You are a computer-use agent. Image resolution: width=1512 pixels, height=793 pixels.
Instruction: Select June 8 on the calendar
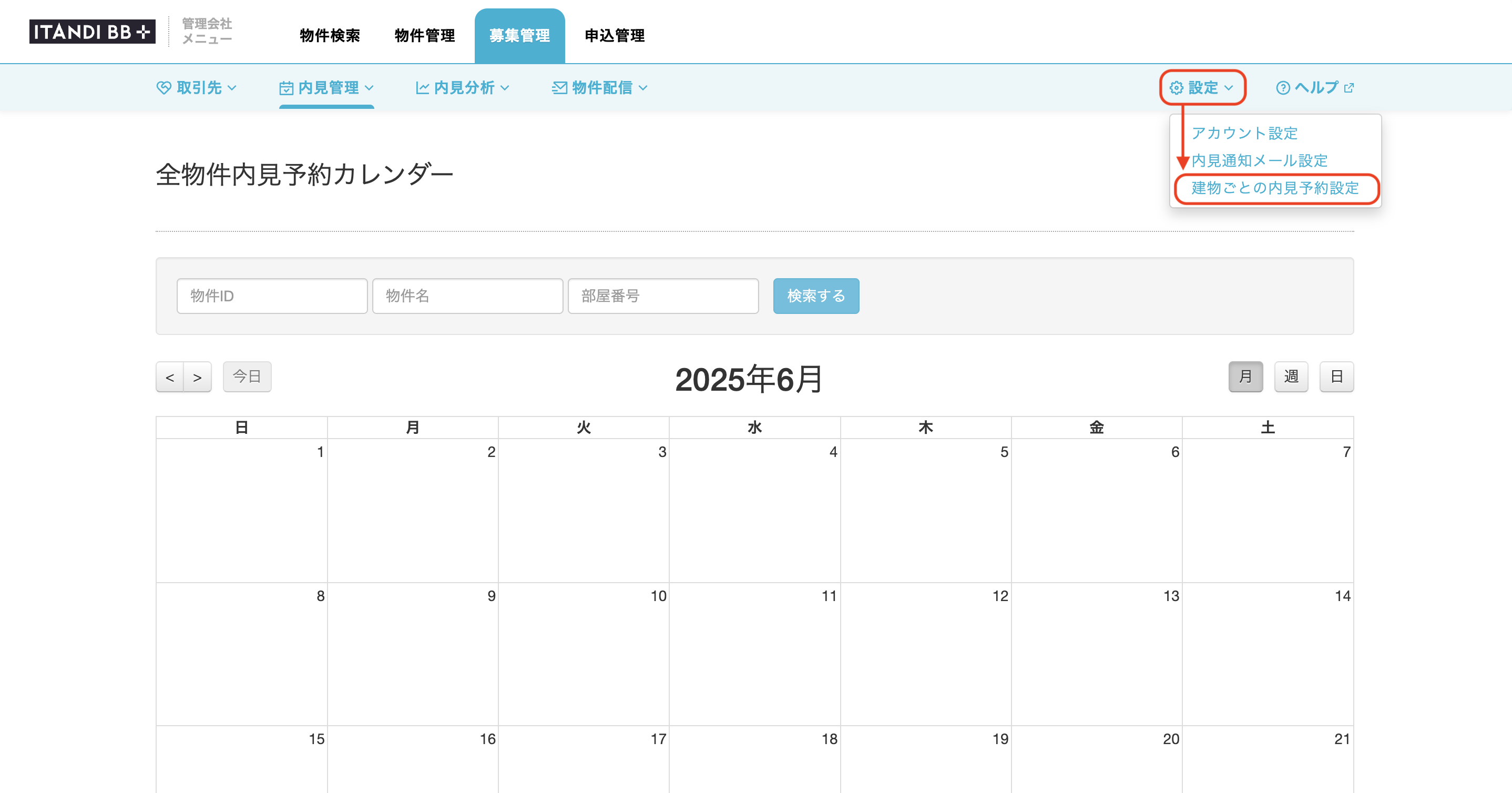pyautogui.click(x=242, y=654)
